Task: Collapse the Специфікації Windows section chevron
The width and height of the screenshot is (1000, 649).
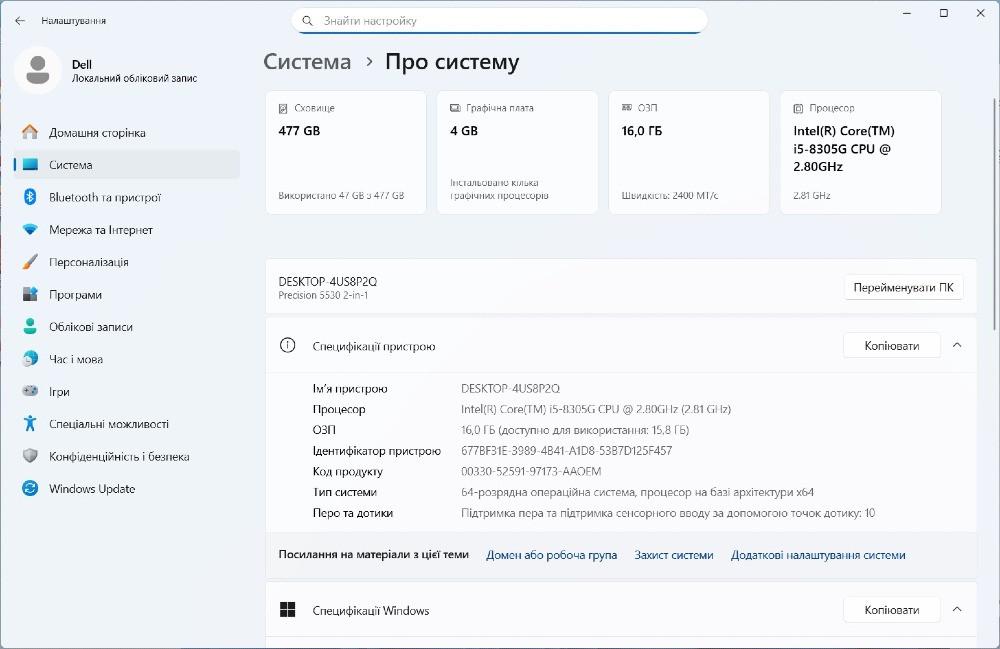Action: click(x=957, y=609)
